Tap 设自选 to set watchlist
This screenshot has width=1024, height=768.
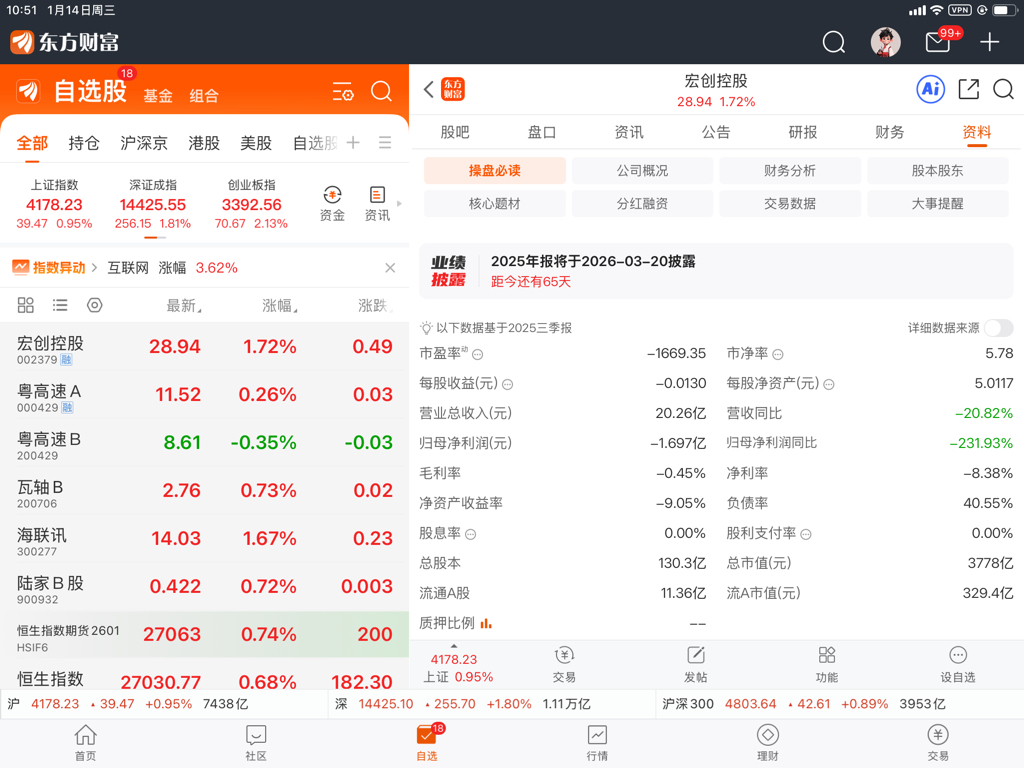(957, 665)
